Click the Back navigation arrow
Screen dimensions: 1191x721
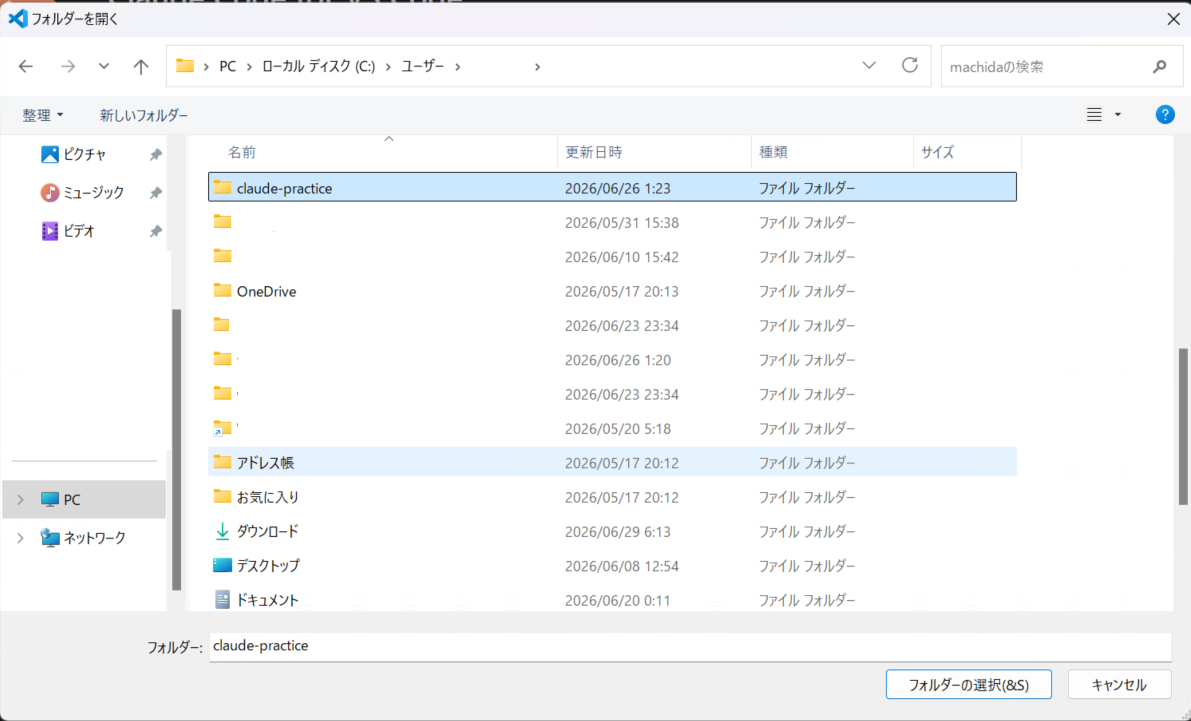click(x=26, y=67)
